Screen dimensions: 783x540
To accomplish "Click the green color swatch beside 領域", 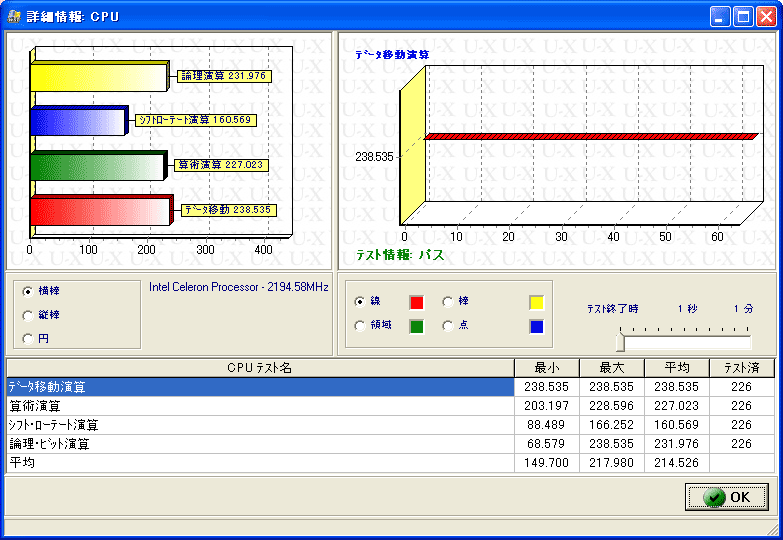I will click(x=417, y=326).
